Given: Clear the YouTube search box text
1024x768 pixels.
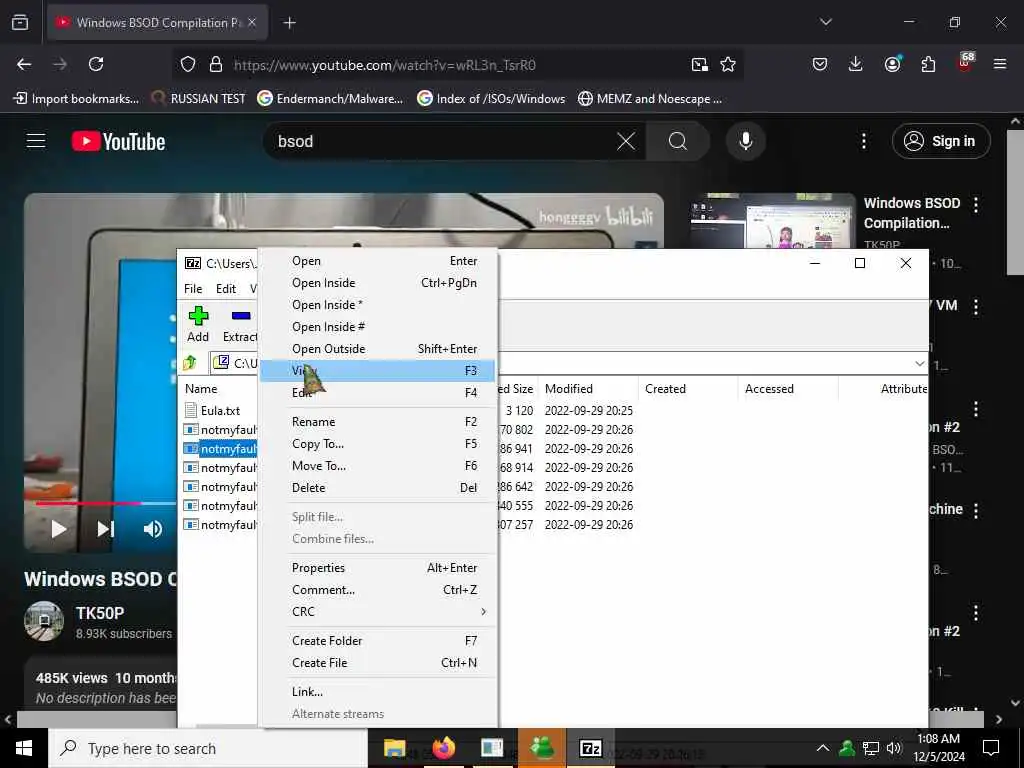Looking at the screenshot, I should [x=626, y=141].
